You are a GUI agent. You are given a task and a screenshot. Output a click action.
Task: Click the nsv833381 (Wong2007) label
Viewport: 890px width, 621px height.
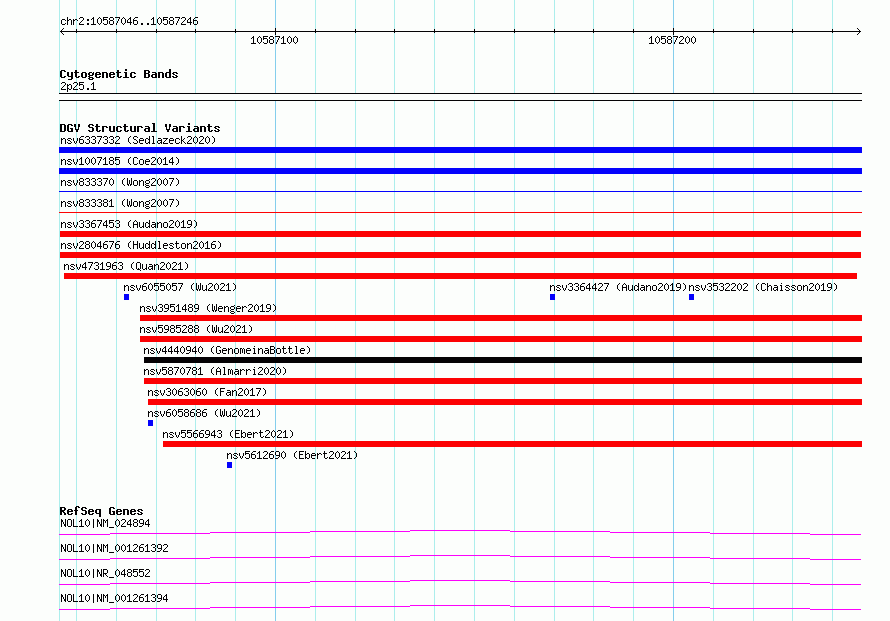(120, 203)
